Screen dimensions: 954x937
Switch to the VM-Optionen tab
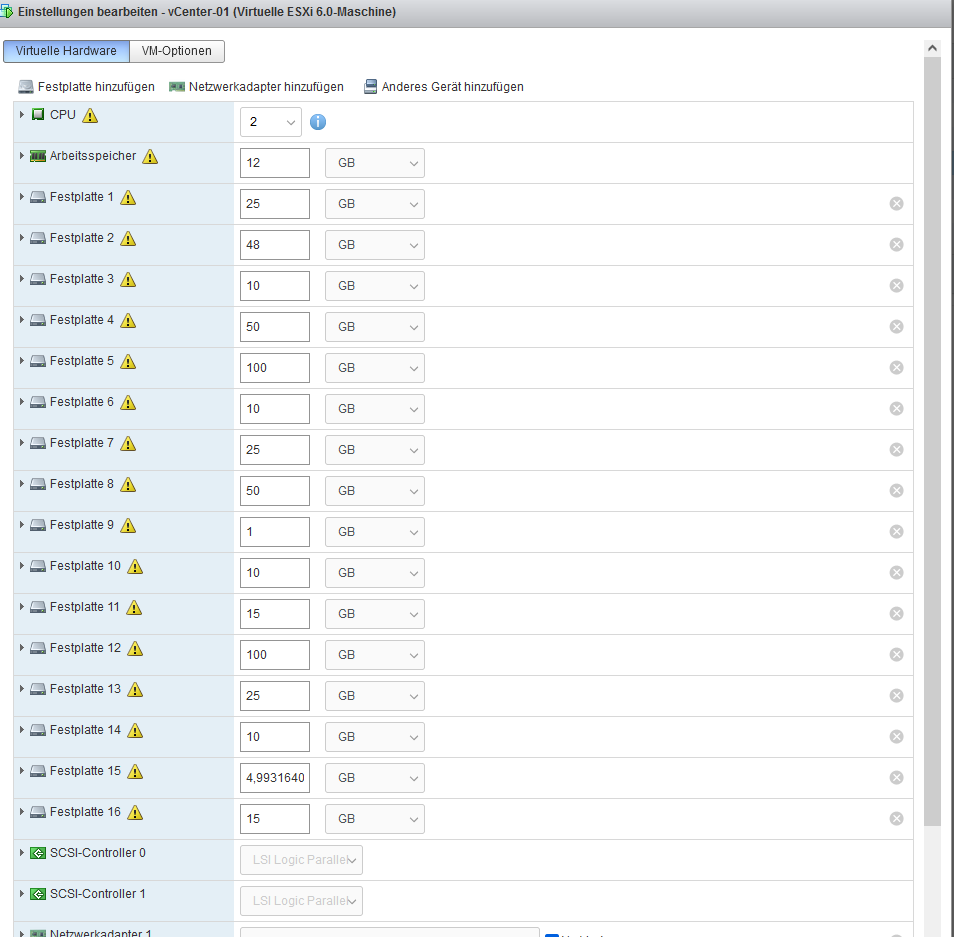point(177,51)
